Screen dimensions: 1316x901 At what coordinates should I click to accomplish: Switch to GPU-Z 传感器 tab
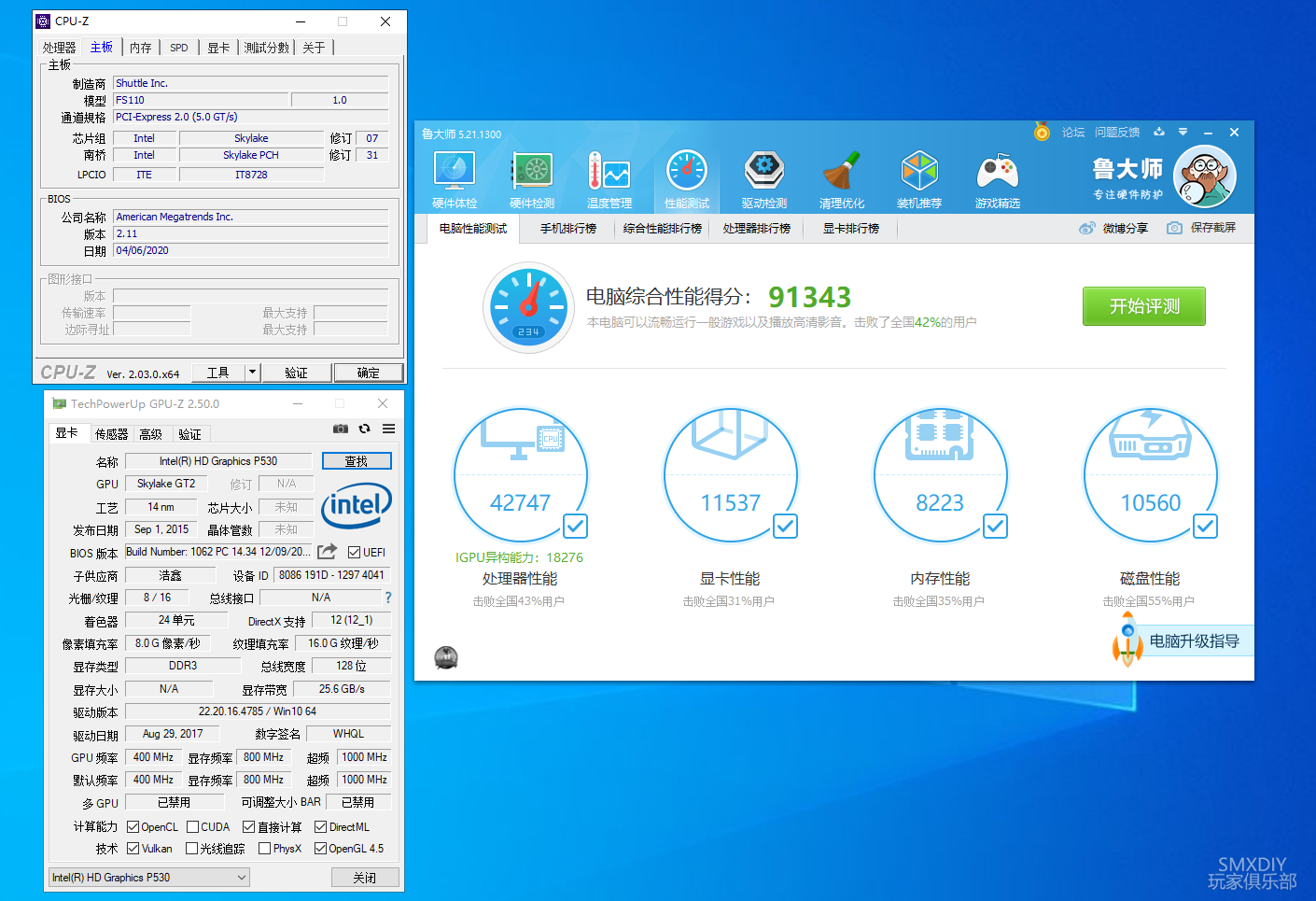pos(111,434)
